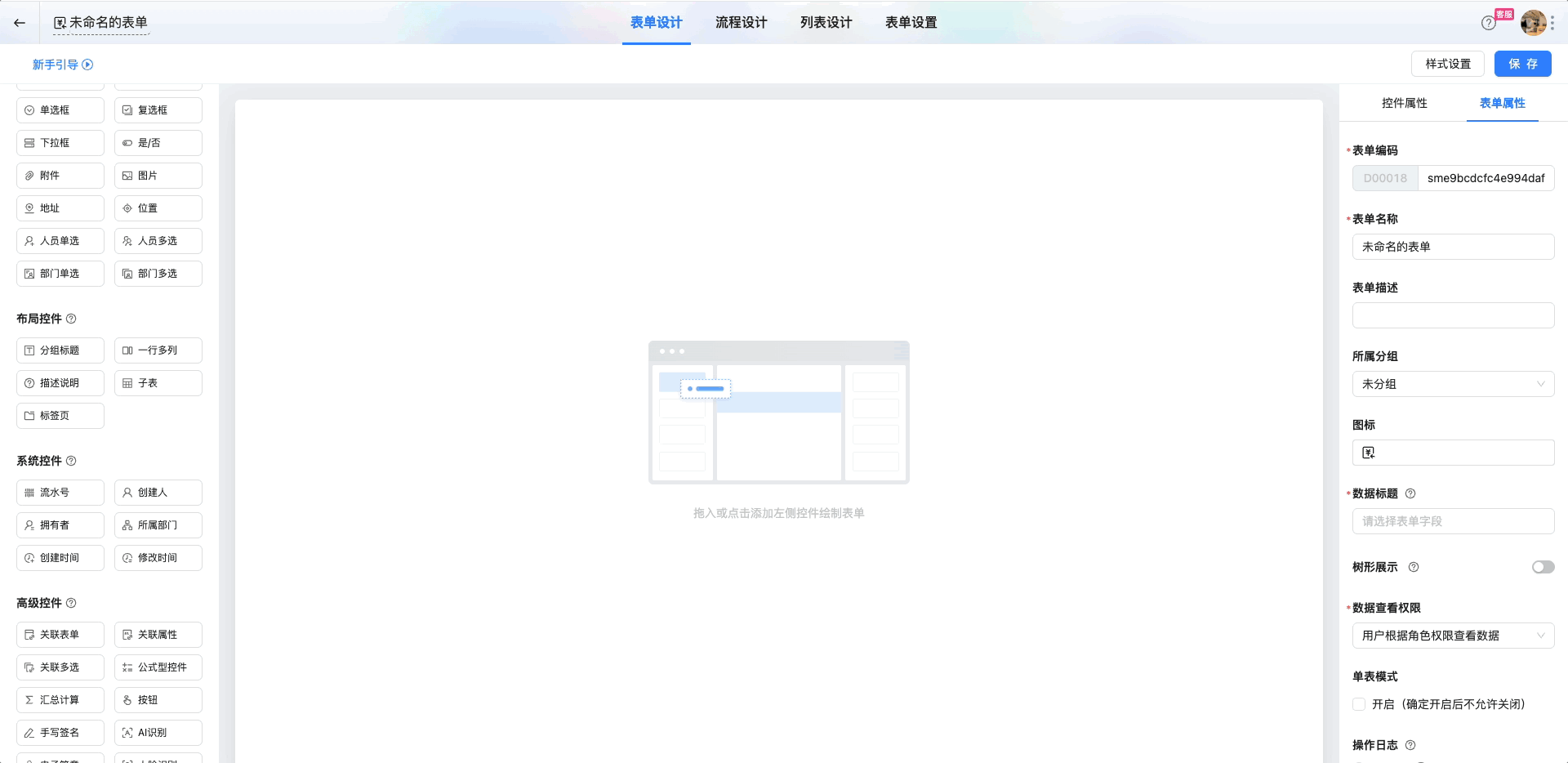1568x763 pixels.
Task: Add the 流水号 serial number control
Action: pyautogui.click(x=60, y=493)
